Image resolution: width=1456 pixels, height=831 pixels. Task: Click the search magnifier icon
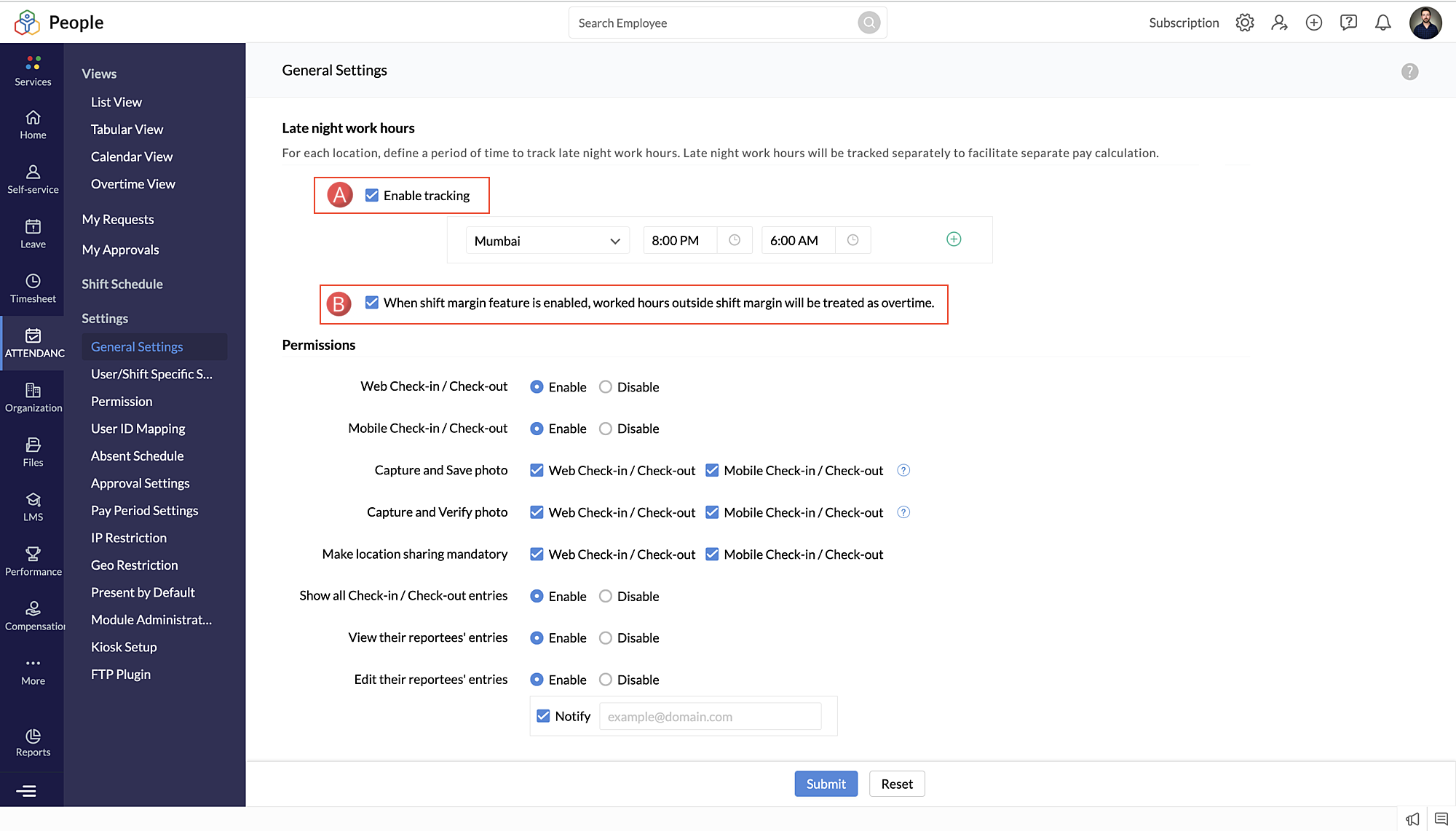coord(869,23)
